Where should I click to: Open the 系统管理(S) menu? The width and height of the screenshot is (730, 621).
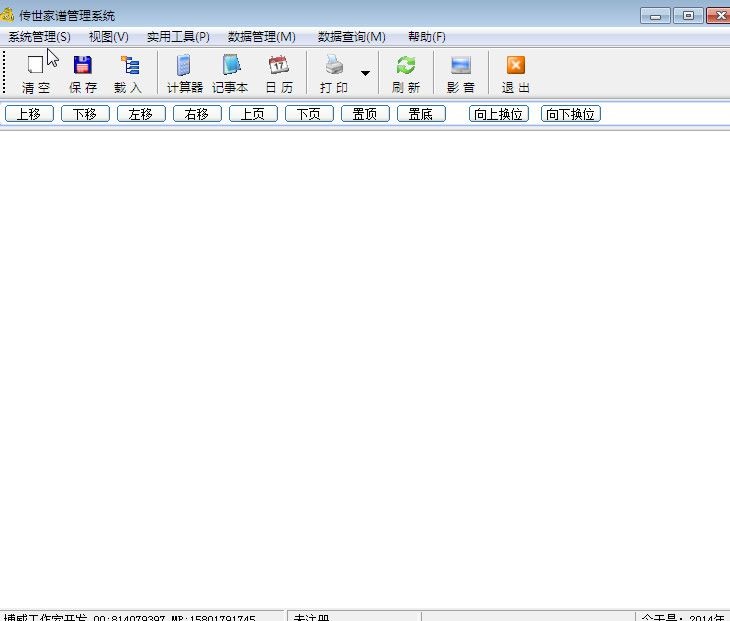pos(40,37)
